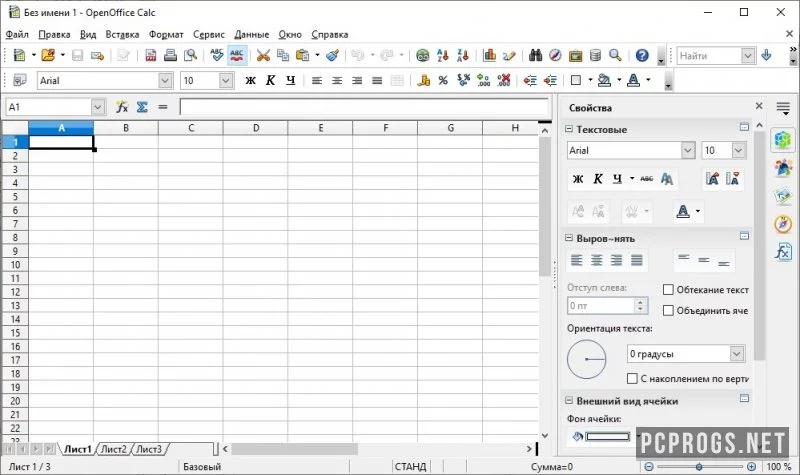Apply Percent number format icon

[x=443, y=80]
